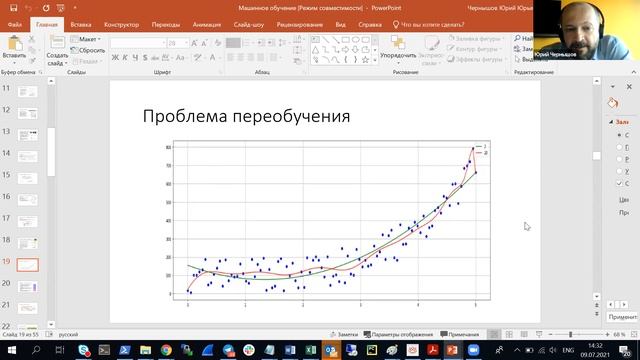The width and height of the screenshot is (640, 360).
Task: Select the slide 15 thumbnail
Action: pos(28,178)
